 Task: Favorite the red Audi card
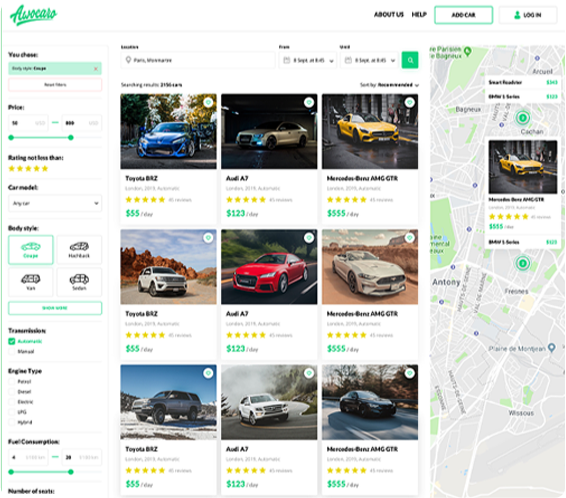[309, 238]
